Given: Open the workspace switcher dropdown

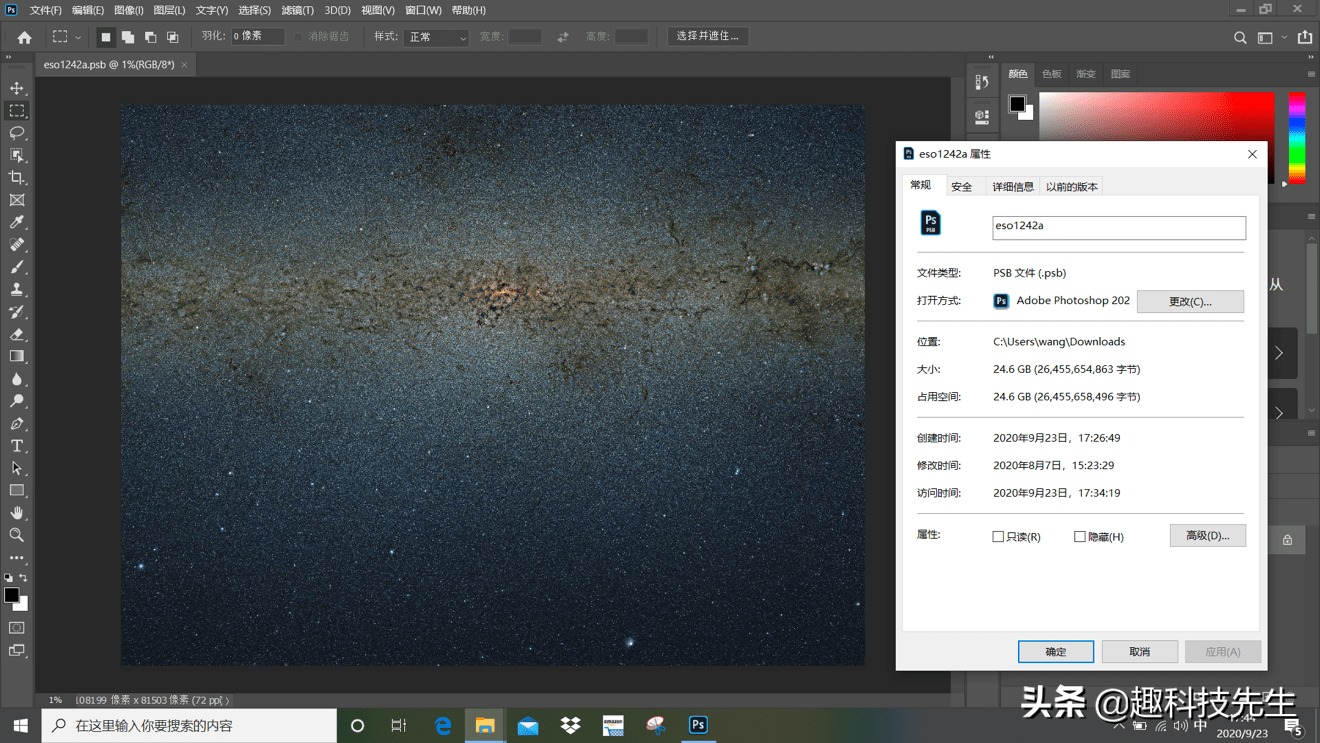Looking at the screenshot, I should pos(1270,37).
